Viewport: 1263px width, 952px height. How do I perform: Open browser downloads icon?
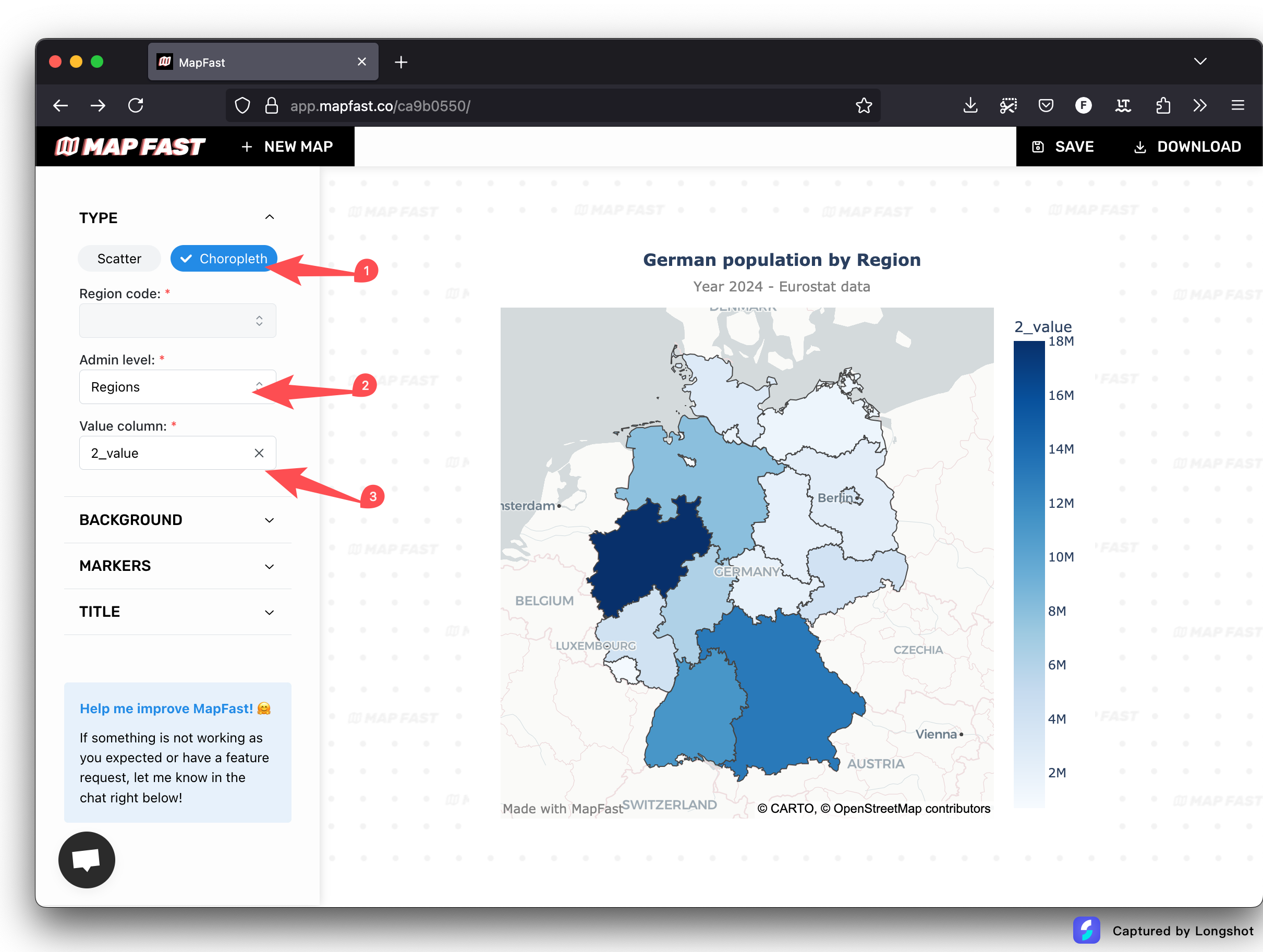(x=970, y=106)
